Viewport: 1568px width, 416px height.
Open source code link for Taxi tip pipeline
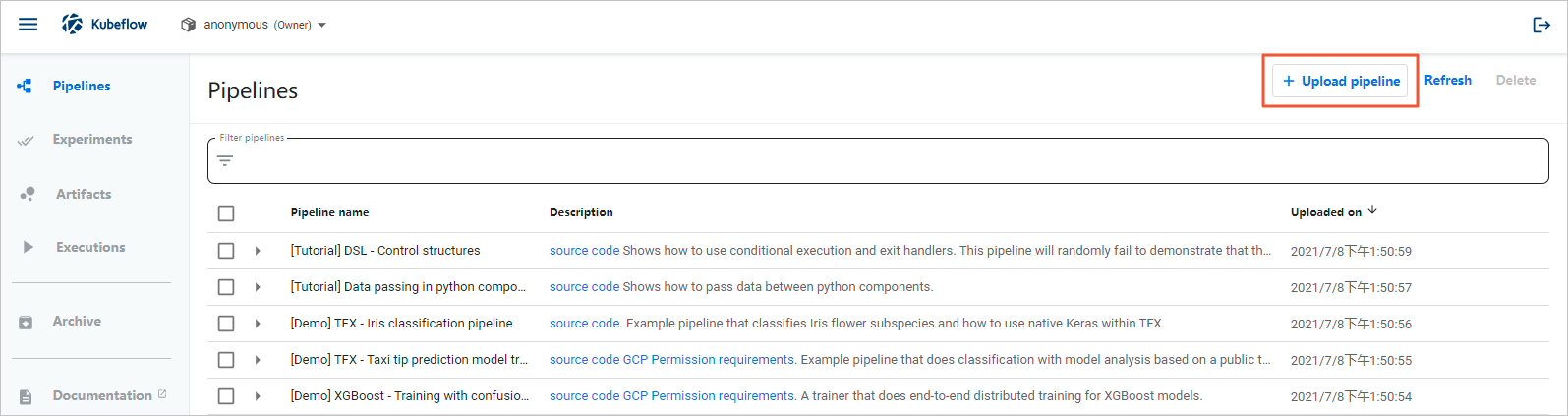pos(584,360)
